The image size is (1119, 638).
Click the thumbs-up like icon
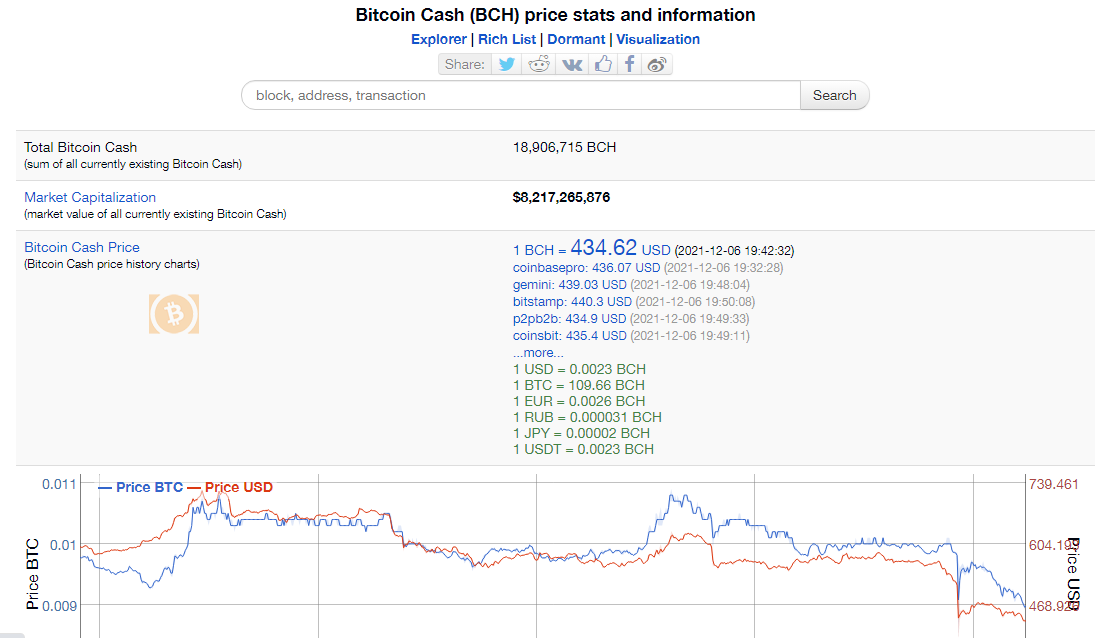pyautogui.click(x=603, y=64)
